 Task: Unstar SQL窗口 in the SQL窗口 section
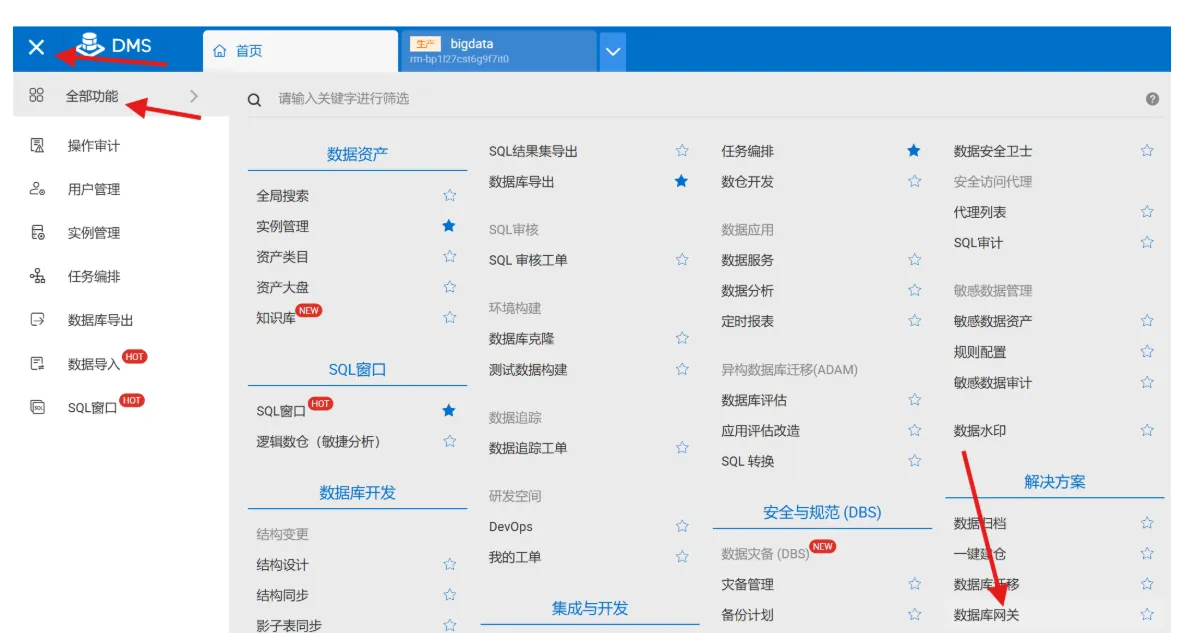[x=449, y=410]
